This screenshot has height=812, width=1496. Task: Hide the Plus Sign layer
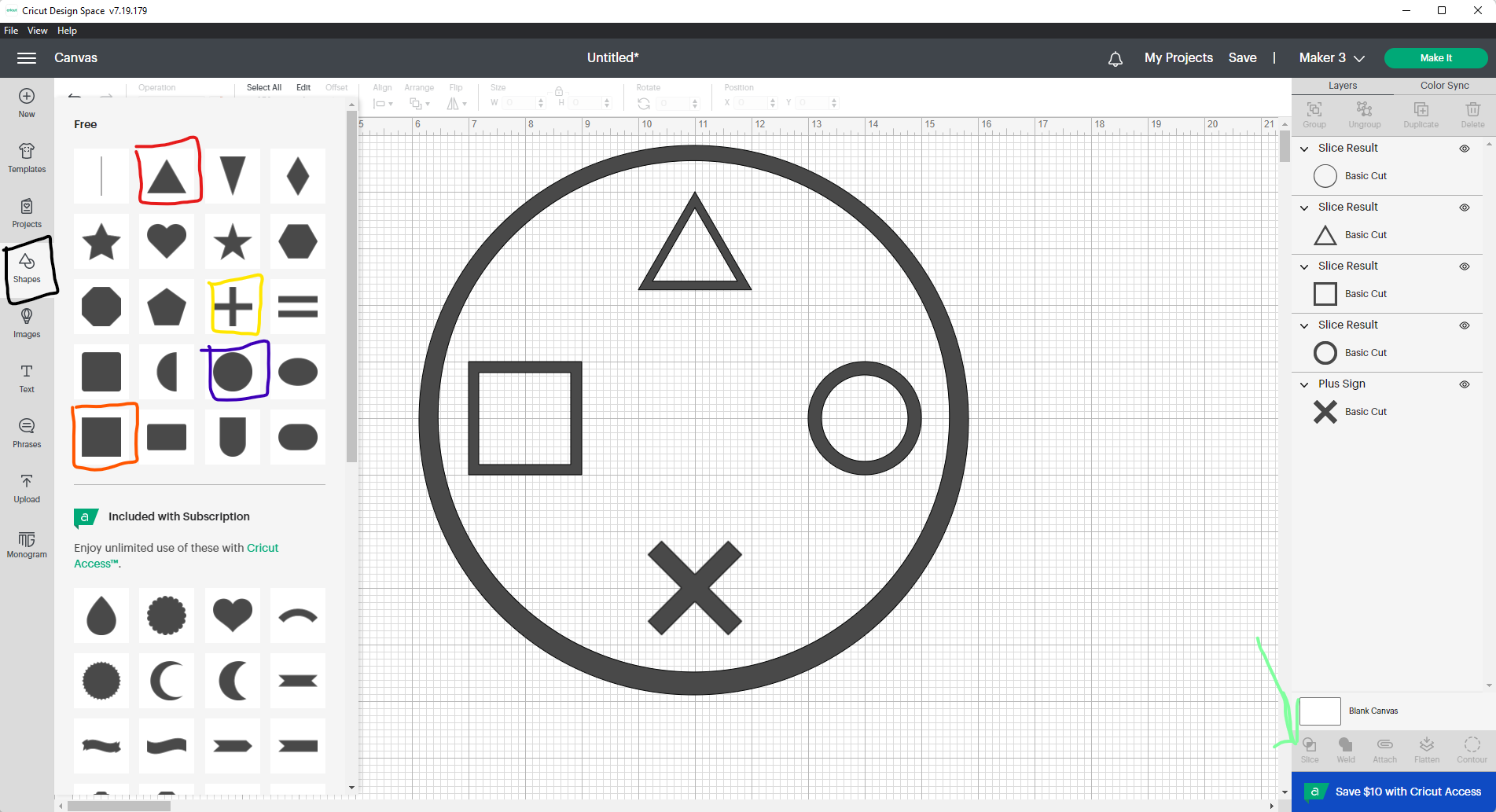[x=1465, y=384]
